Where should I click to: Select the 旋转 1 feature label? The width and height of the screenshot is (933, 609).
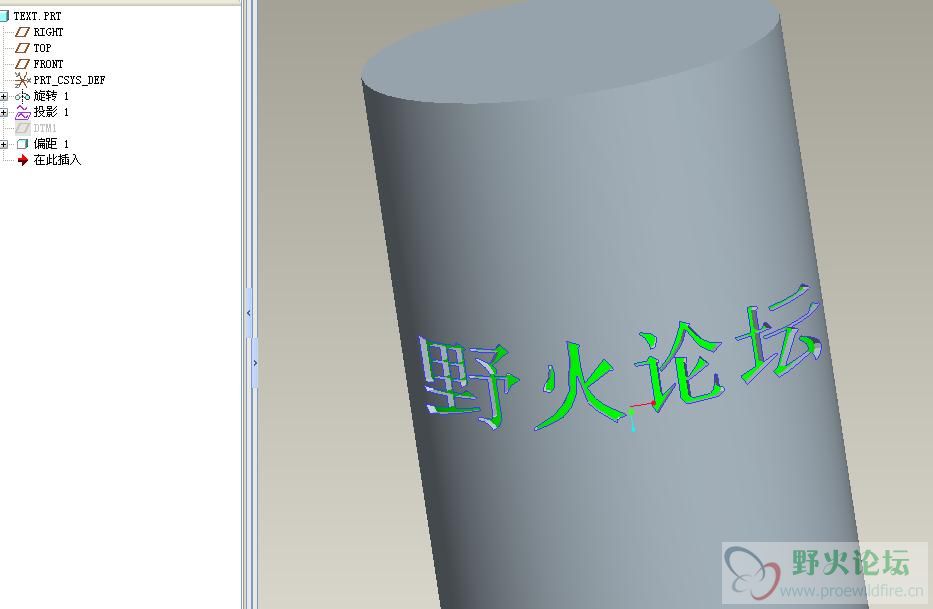[x=51, y=96]
